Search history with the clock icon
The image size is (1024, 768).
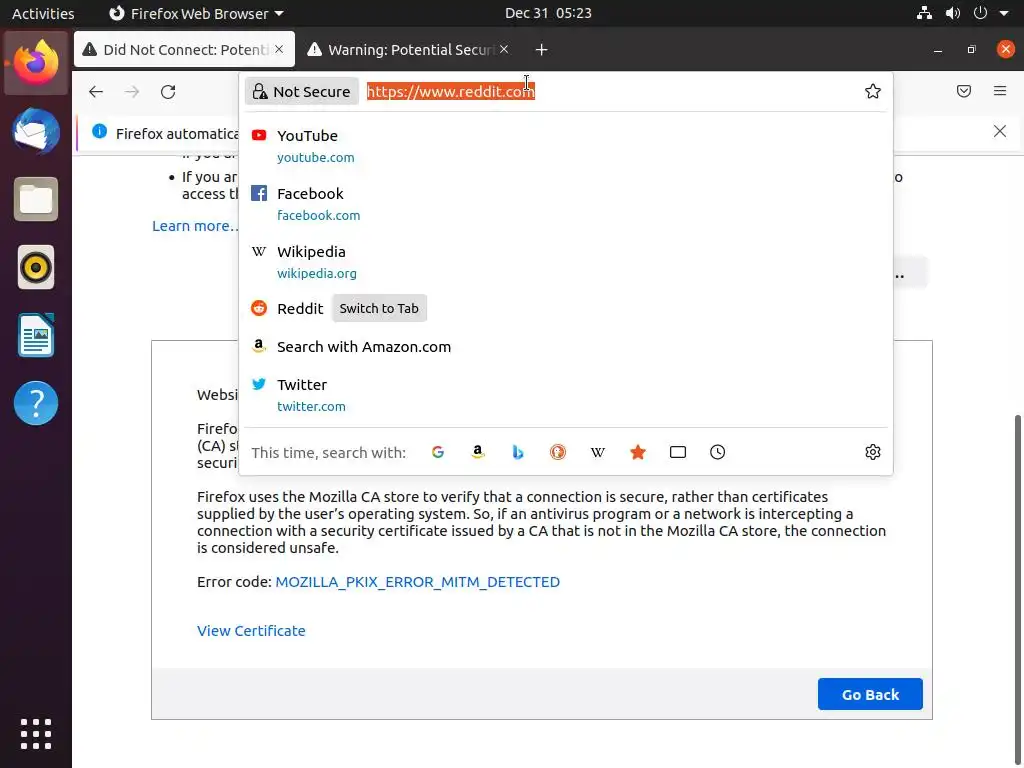point(718,452)
